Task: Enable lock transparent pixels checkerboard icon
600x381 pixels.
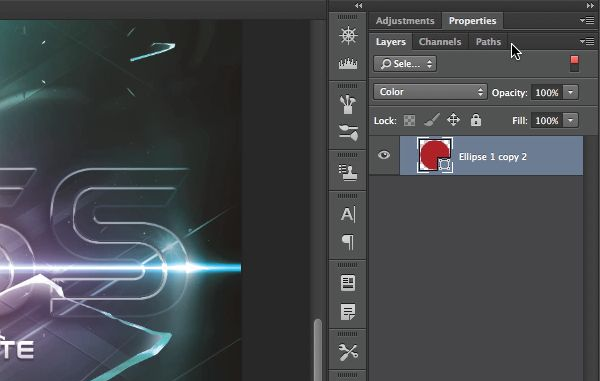Action: (409, 120)
